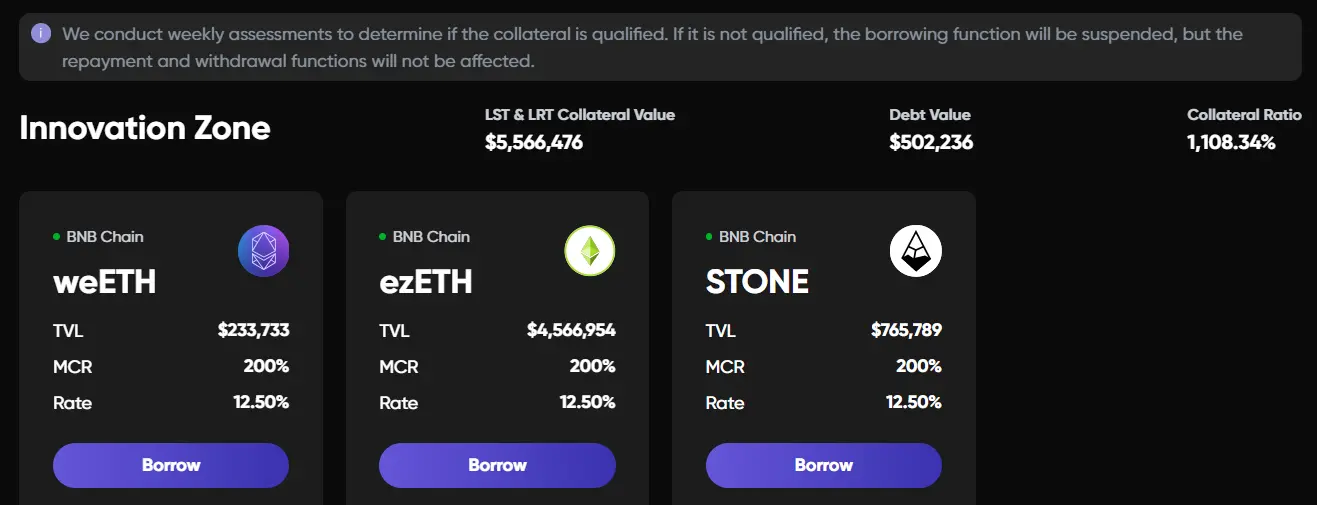Click the ezETH green diamond icon
This screenshot has height=505, width=1317.
click(x=590, y=251)
